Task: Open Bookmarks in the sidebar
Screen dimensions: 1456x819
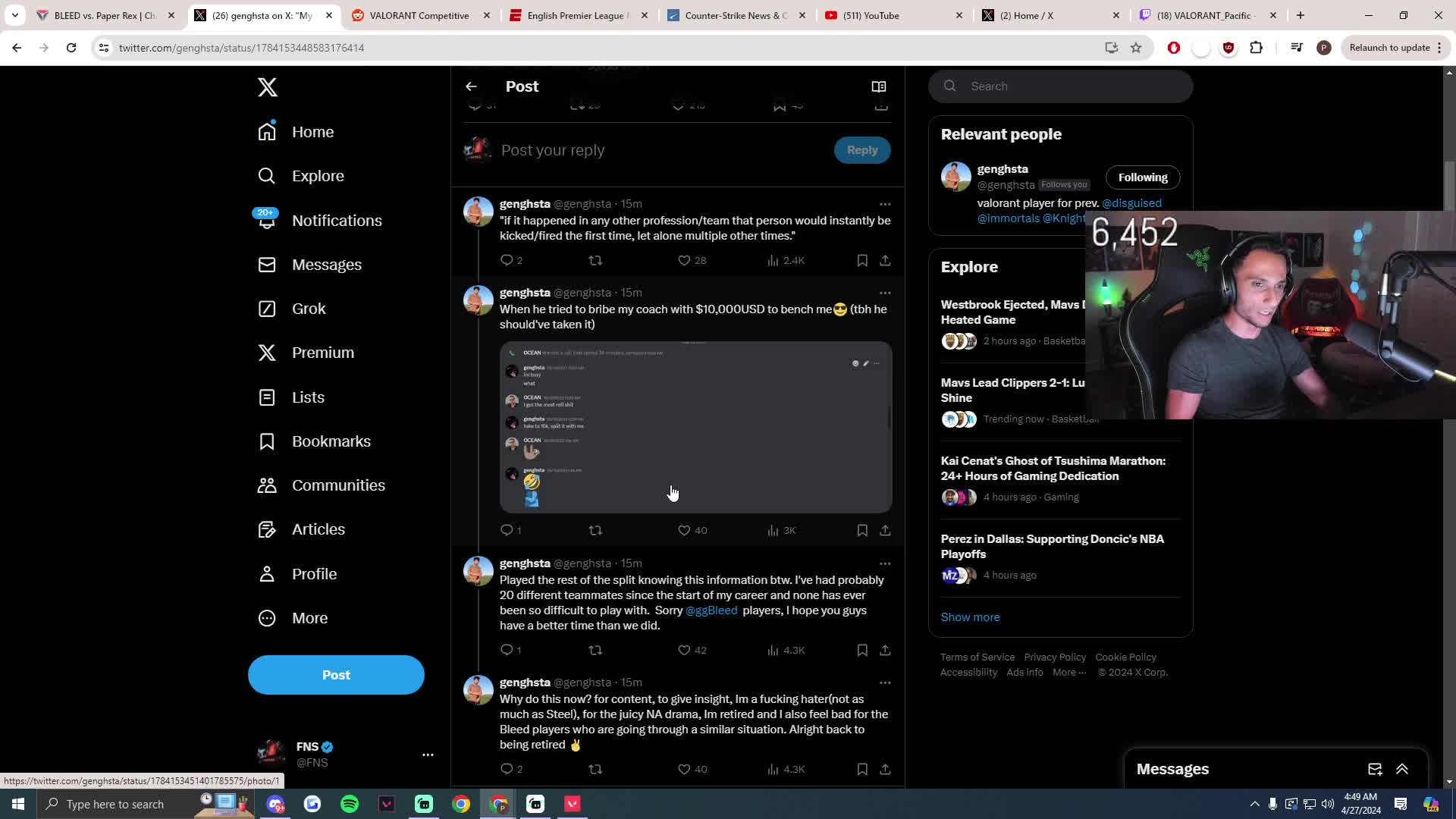Action: click(x=315, y=441)
